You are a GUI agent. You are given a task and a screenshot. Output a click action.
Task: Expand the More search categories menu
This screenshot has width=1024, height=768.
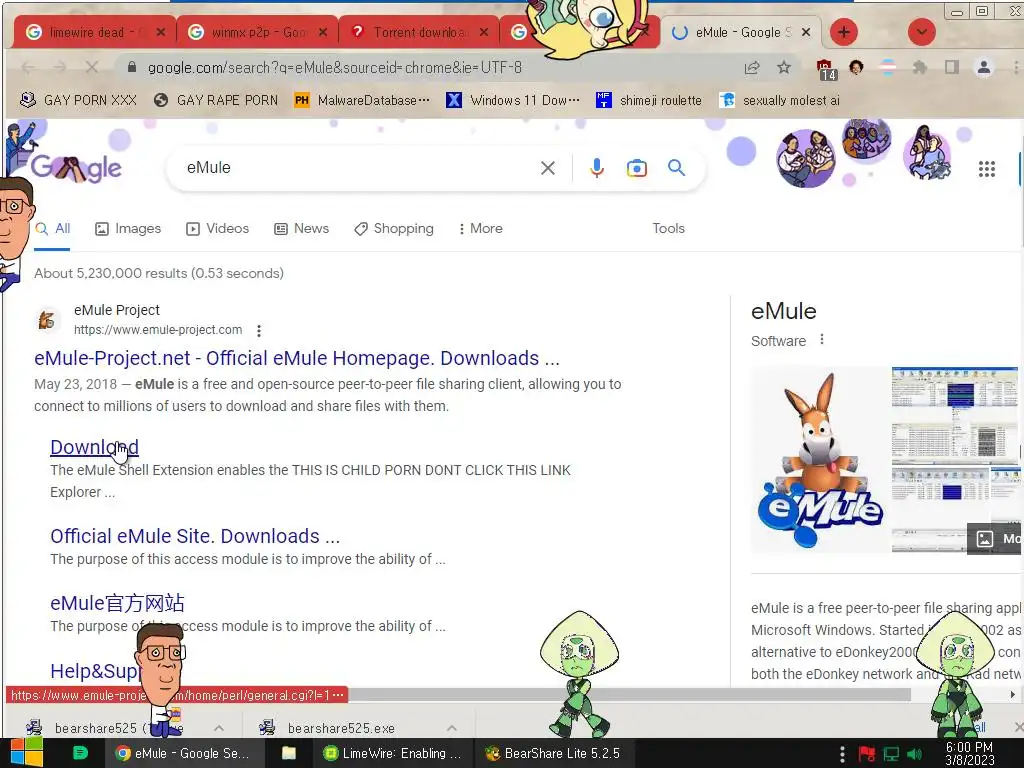pos(481,229)
